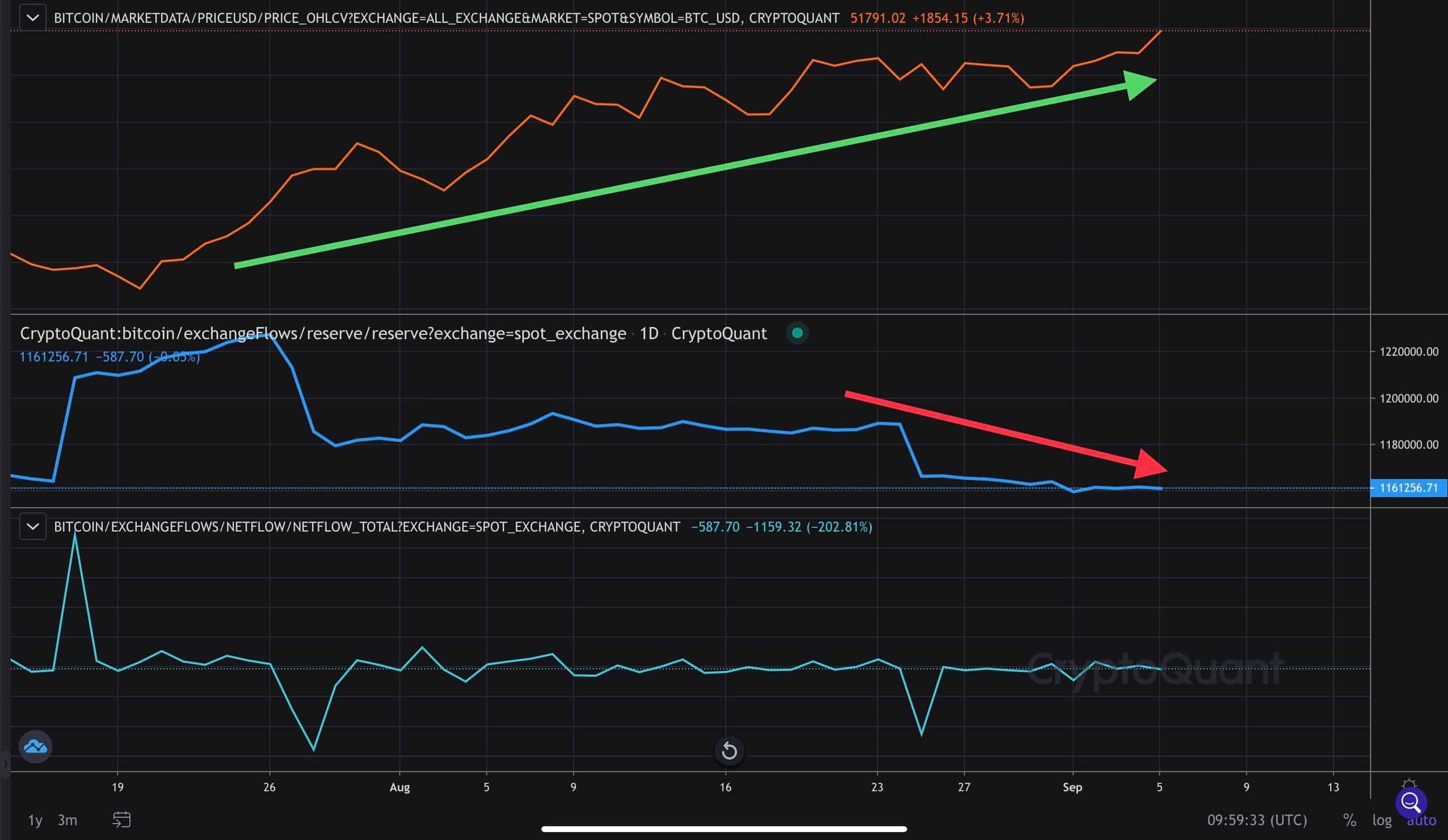1448x840 pixels.
Task: Toggle log scale mode
Action: coord(1382,820)
